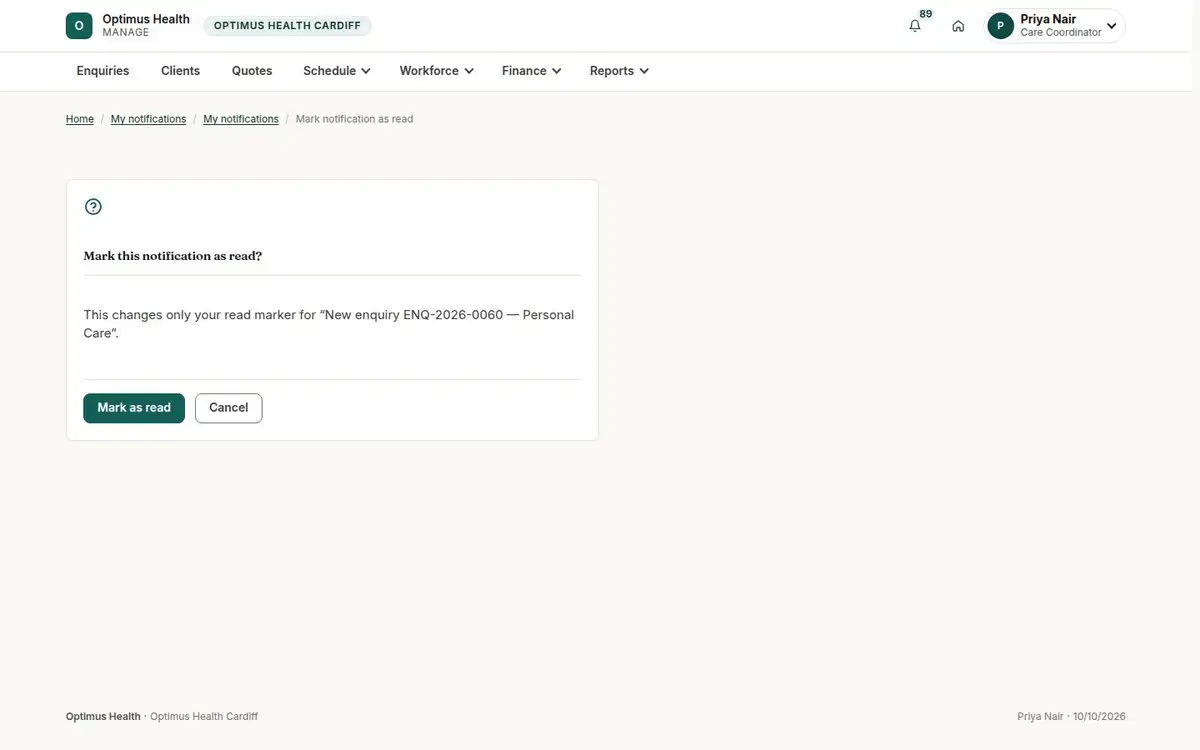Click the second My notifications breadcrumb
The height and width of the screenshot is (750, 1200).
[x=241, y=119]
